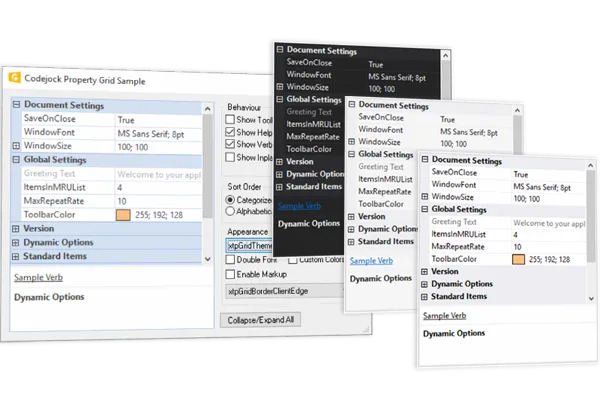Screen dimensions: 600x400
Task: Collapse Document Settings in the middle white grid
Action: point(352,104)
